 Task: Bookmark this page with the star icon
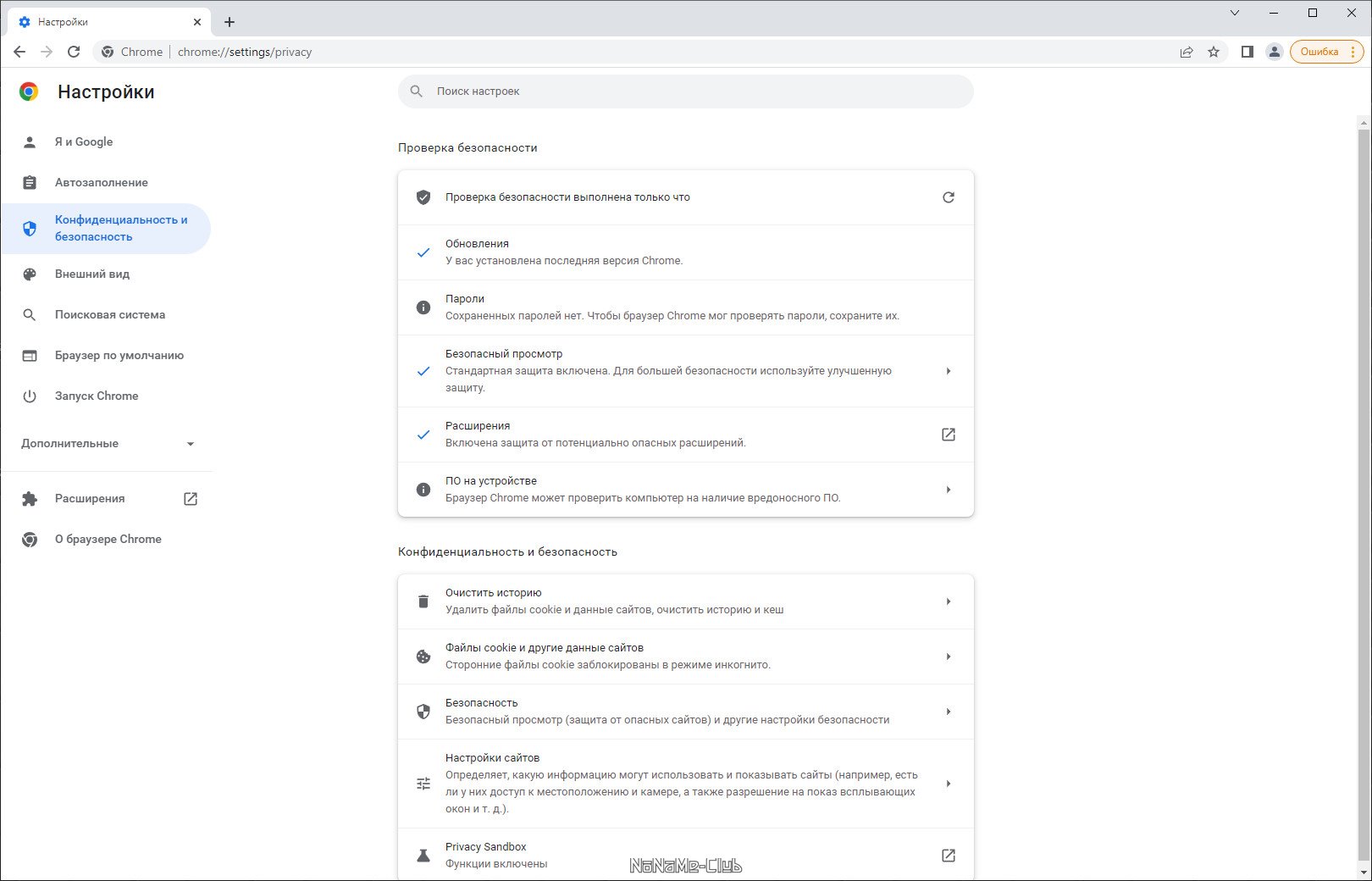[1214, 52]
